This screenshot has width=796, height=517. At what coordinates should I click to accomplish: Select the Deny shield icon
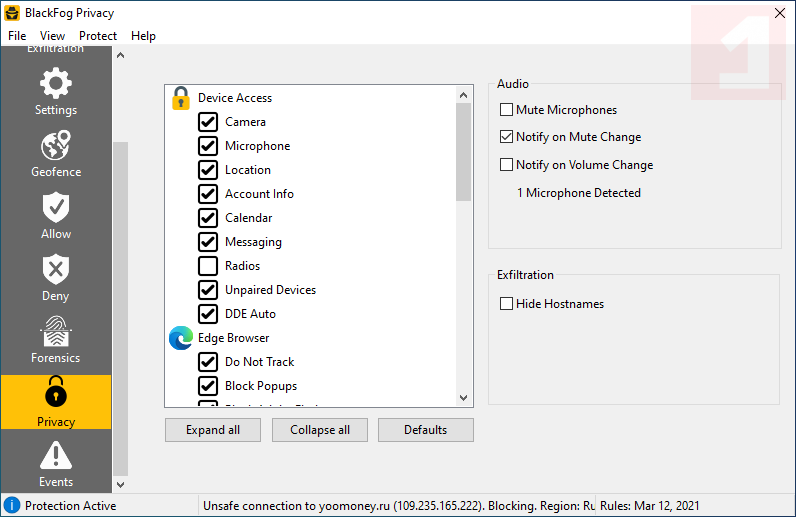coord(55,270)
